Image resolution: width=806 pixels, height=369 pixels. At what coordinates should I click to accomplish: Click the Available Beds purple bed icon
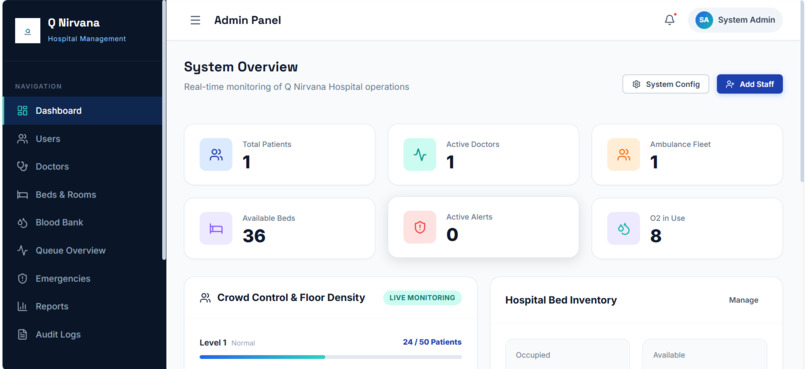click(x=216, y=228)
